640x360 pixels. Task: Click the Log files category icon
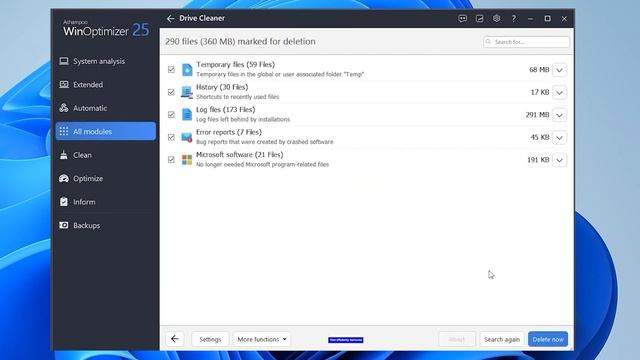click(187, 115)
